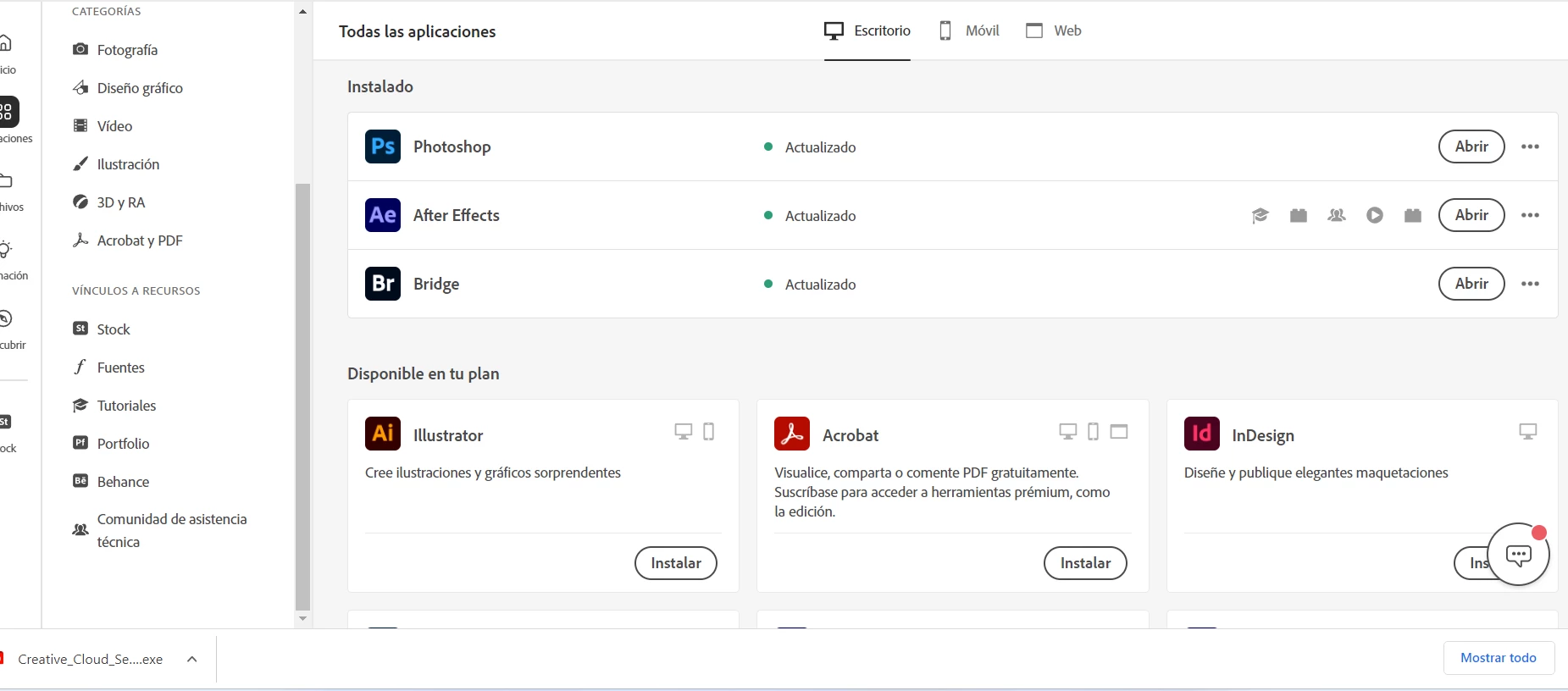
Task: Click sidebar scrollbar up arrow
Action: 302,12
